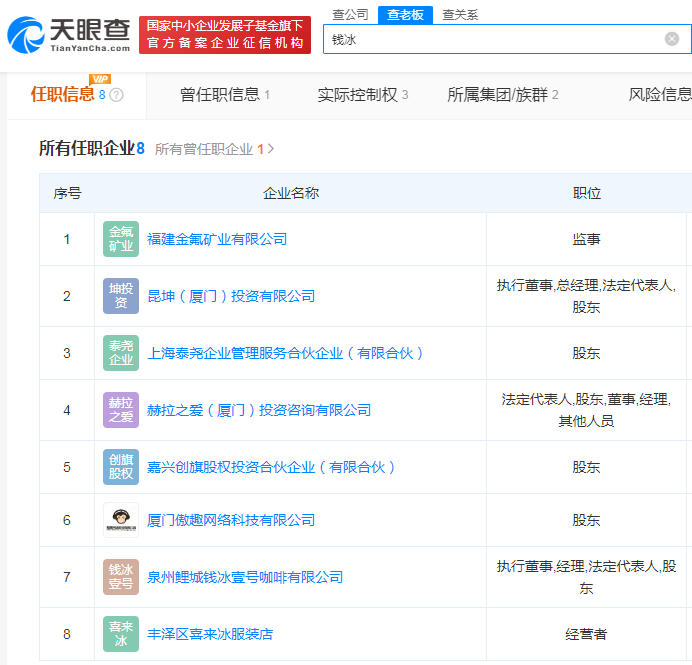
Task: Click the help question mark beside 任职信息
Action: point(117,95)
